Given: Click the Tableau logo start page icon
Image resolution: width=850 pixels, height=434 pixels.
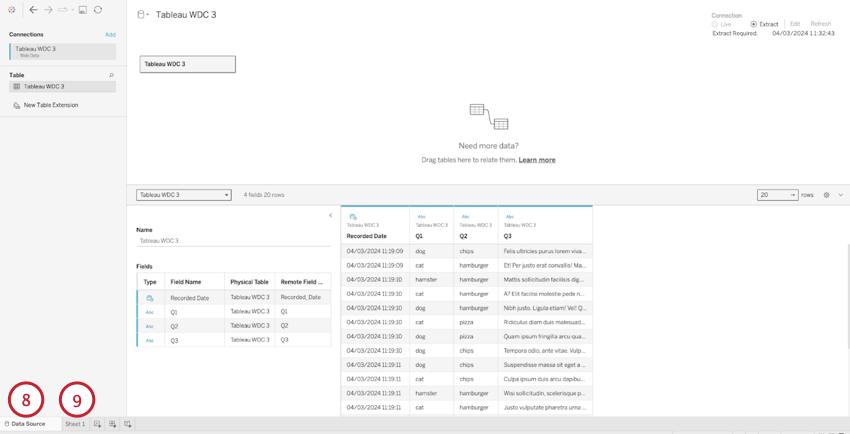Looking at the screenshot, I should coord(12,10).
